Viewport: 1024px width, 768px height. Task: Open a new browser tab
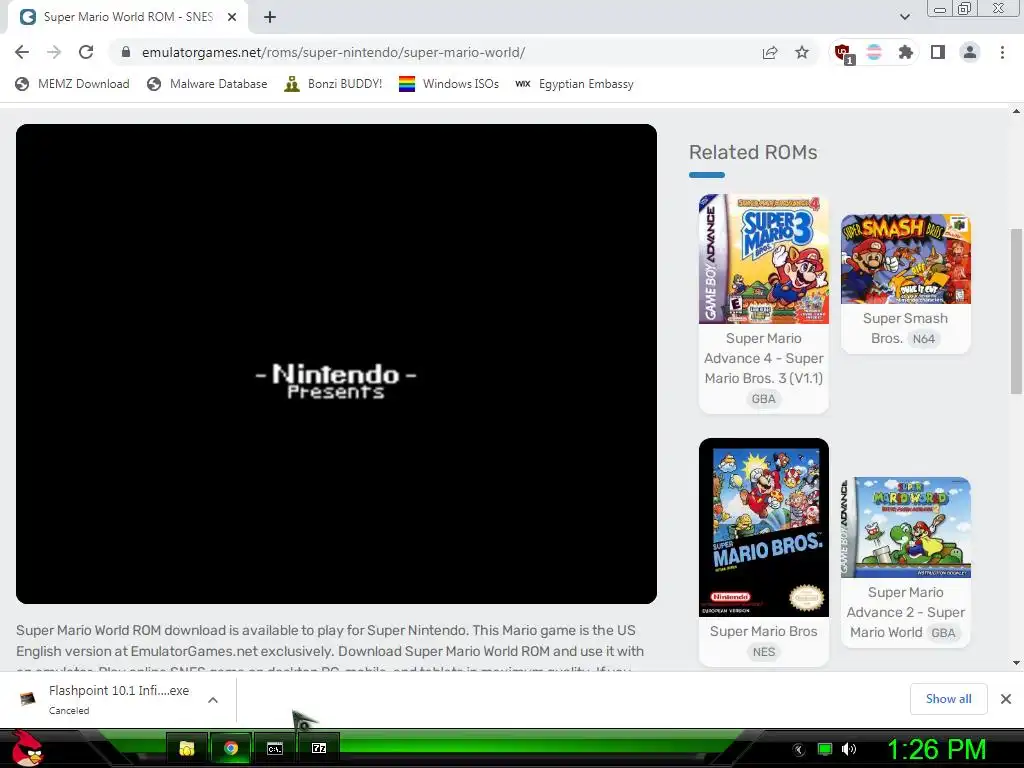(270, 17)
